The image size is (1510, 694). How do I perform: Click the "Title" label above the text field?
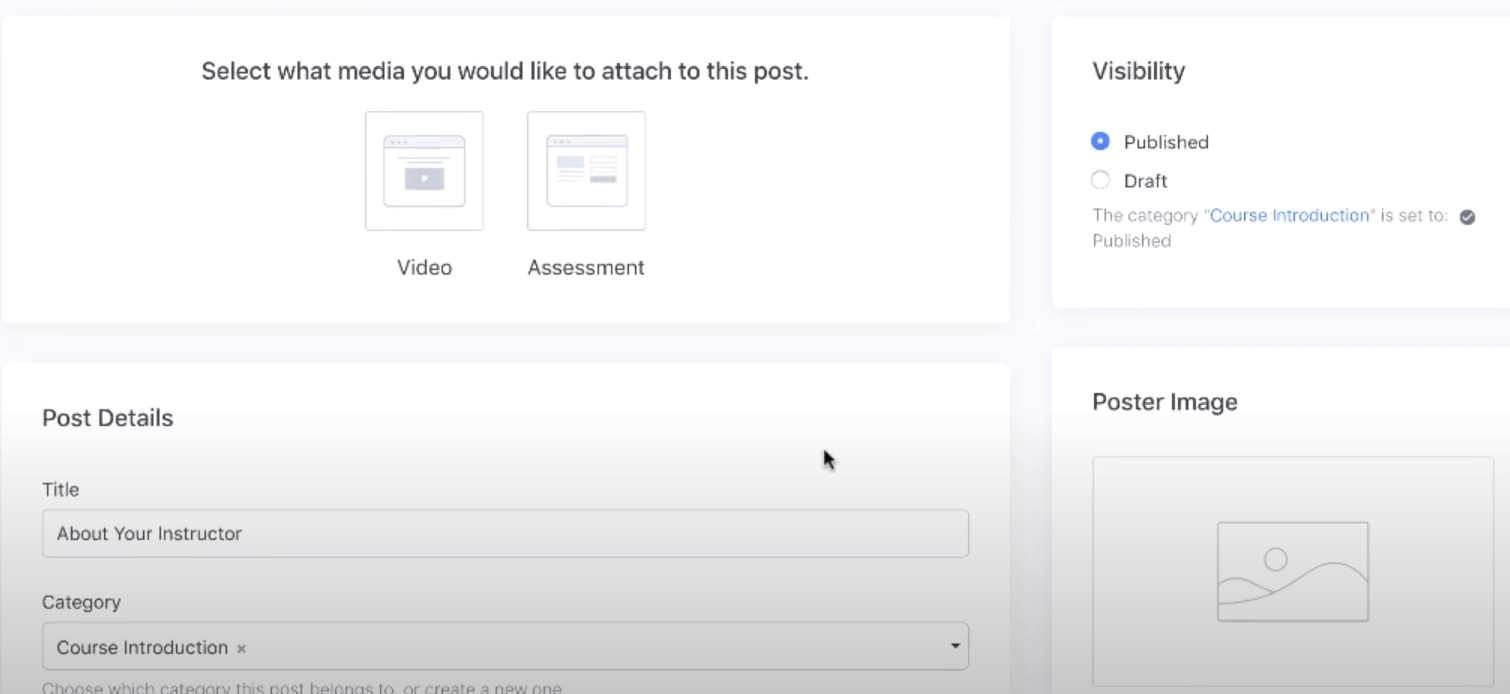point(60,489)
